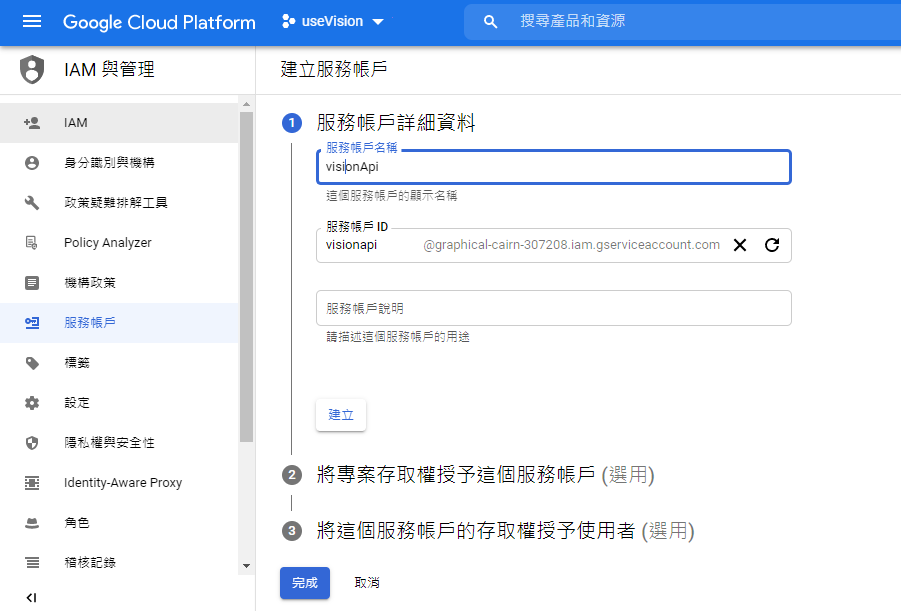Open the hamburger navigation menu
Image resolution: width=901 pixels, height=611 pixels.
(x=32, y=22)
